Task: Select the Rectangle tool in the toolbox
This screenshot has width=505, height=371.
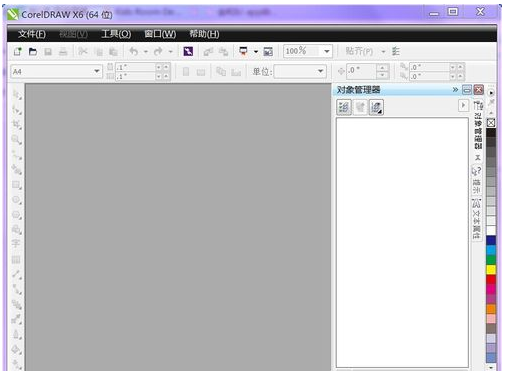Action: tap(17, 185)
